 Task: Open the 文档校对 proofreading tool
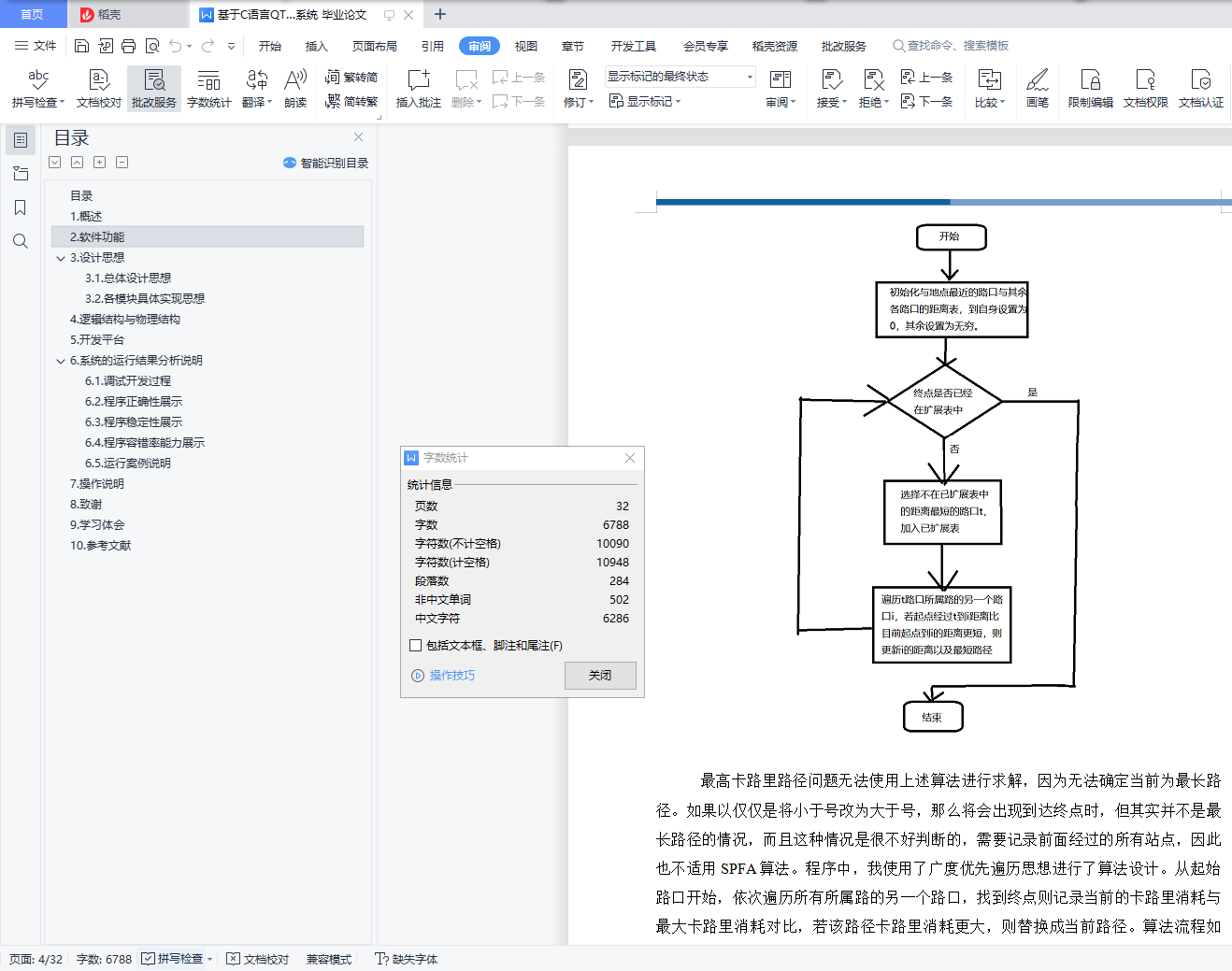click(99, 89)
